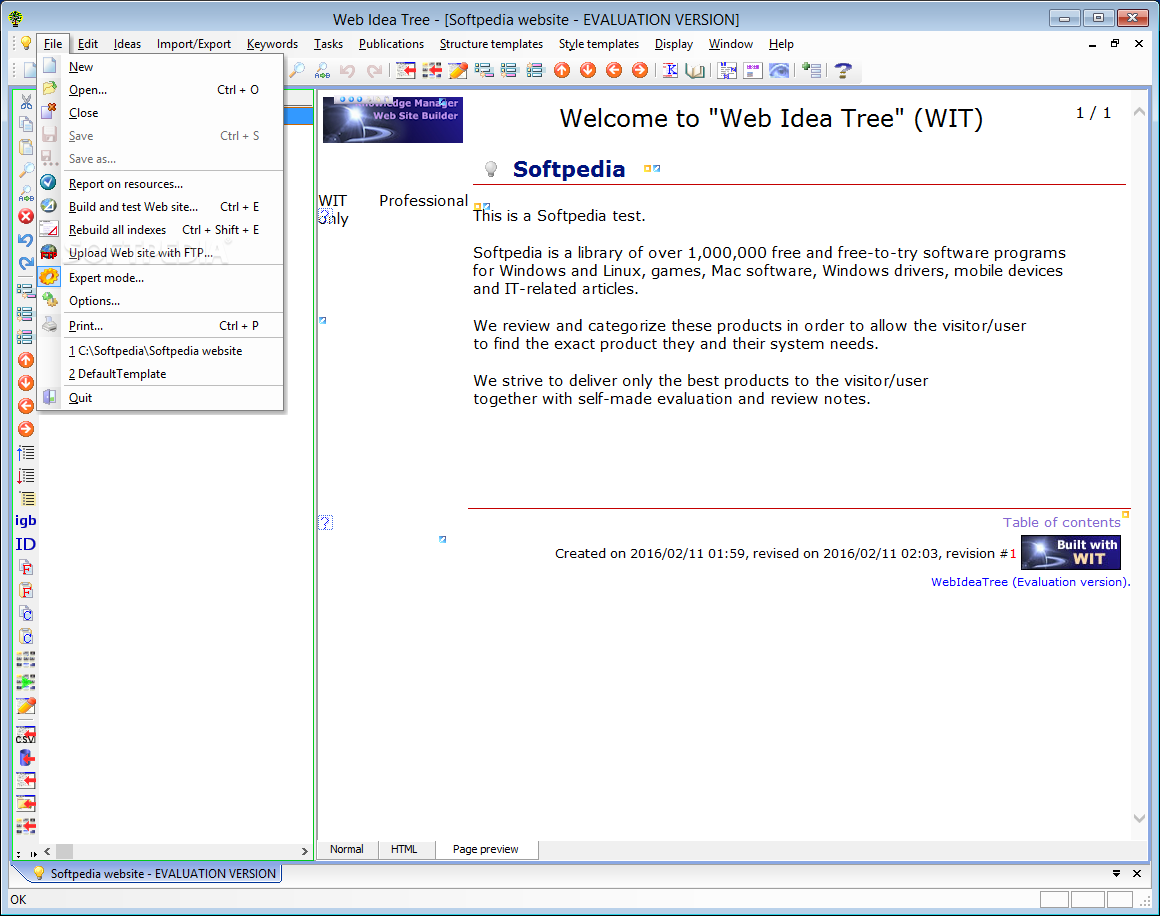The width and height of the screenshot is (1160, 916).
Task: Click the magnifier search icon in top toolbar
Action: 297,70
